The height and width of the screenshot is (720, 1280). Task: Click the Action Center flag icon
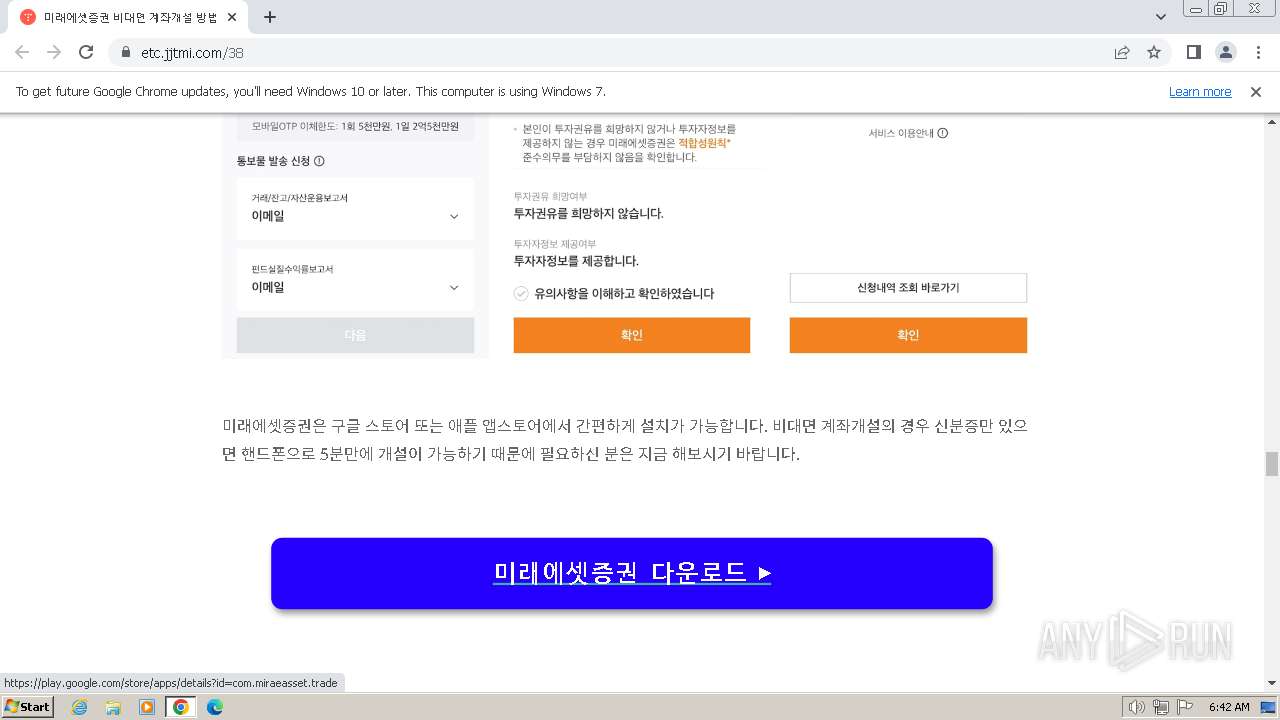pyautogui.click(x=1184, y=707)
